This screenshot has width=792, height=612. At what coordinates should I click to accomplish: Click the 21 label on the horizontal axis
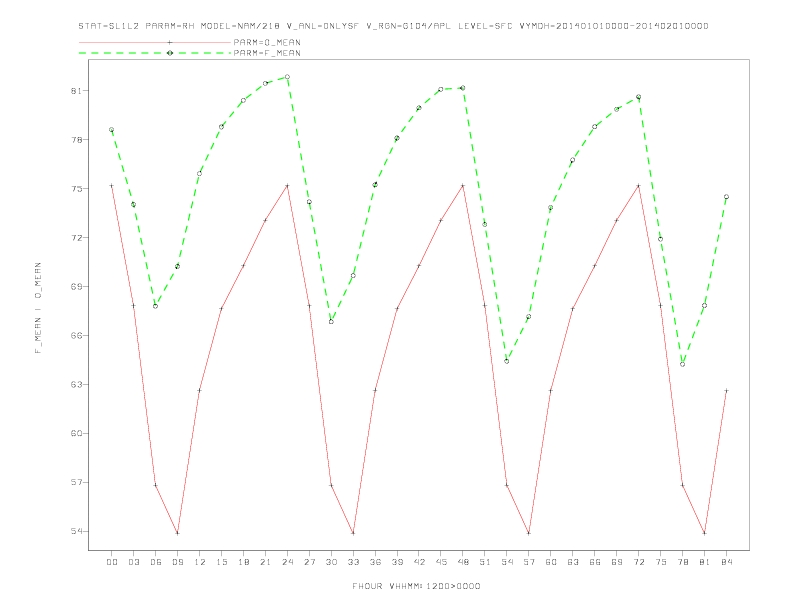[265, 562]
